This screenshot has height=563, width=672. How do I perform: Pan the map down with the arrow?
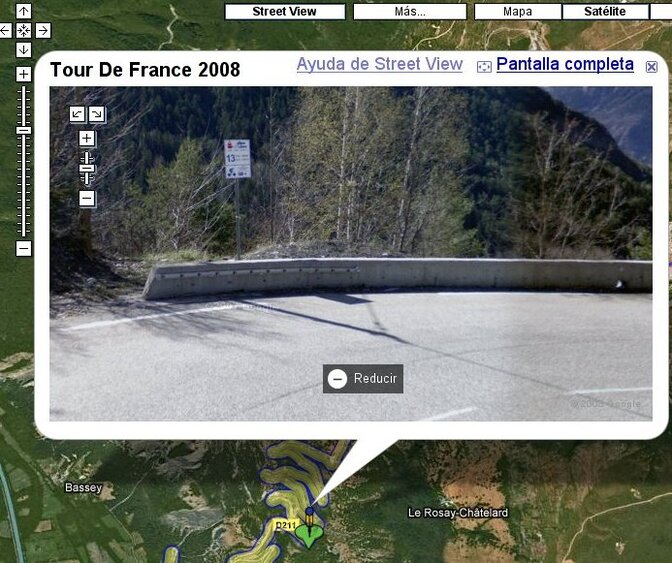coord(24,50)
